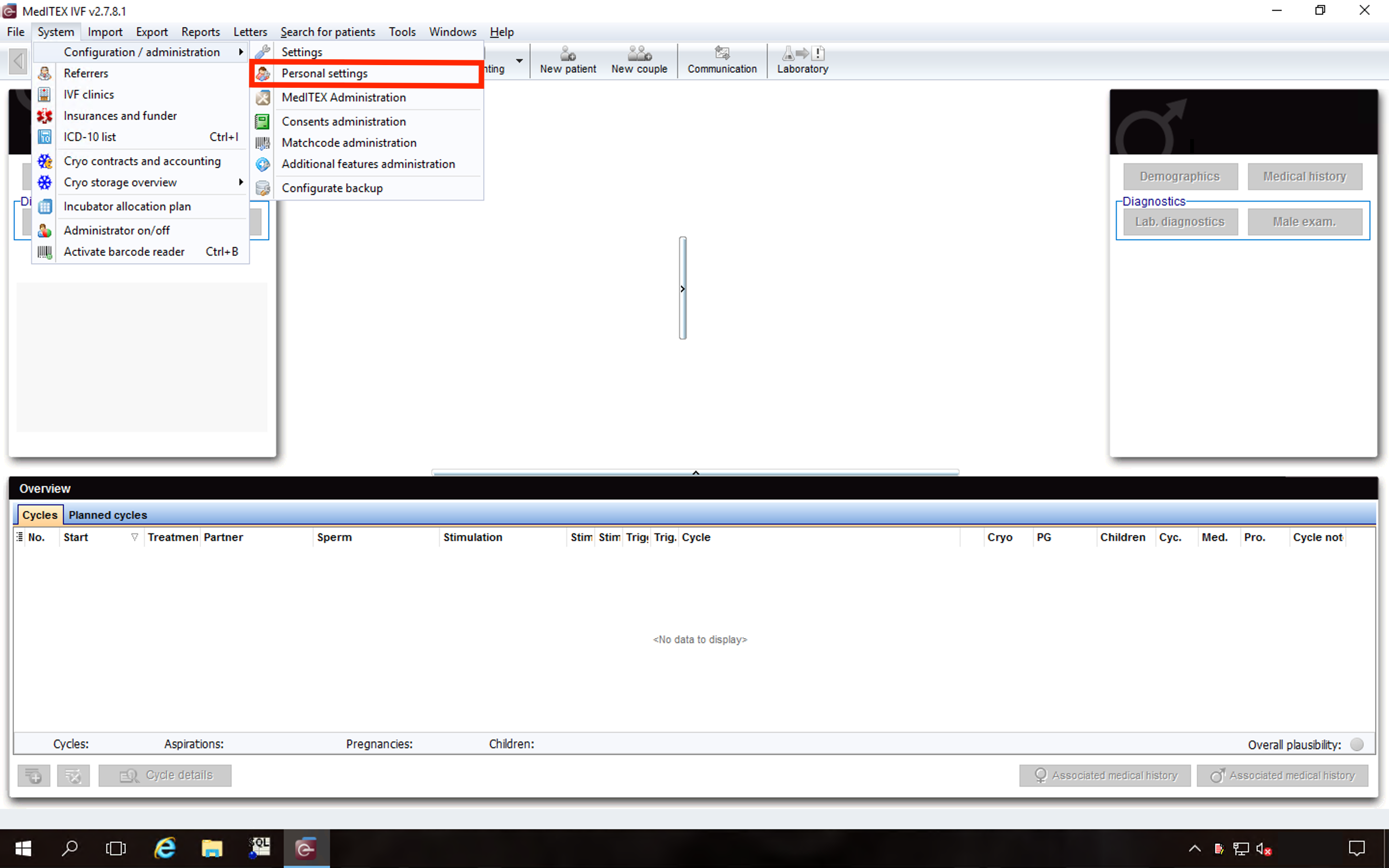Viewport: 1389px width, 868px height.
Task: Open Insurances and funder settings
Action: [120, 115]
